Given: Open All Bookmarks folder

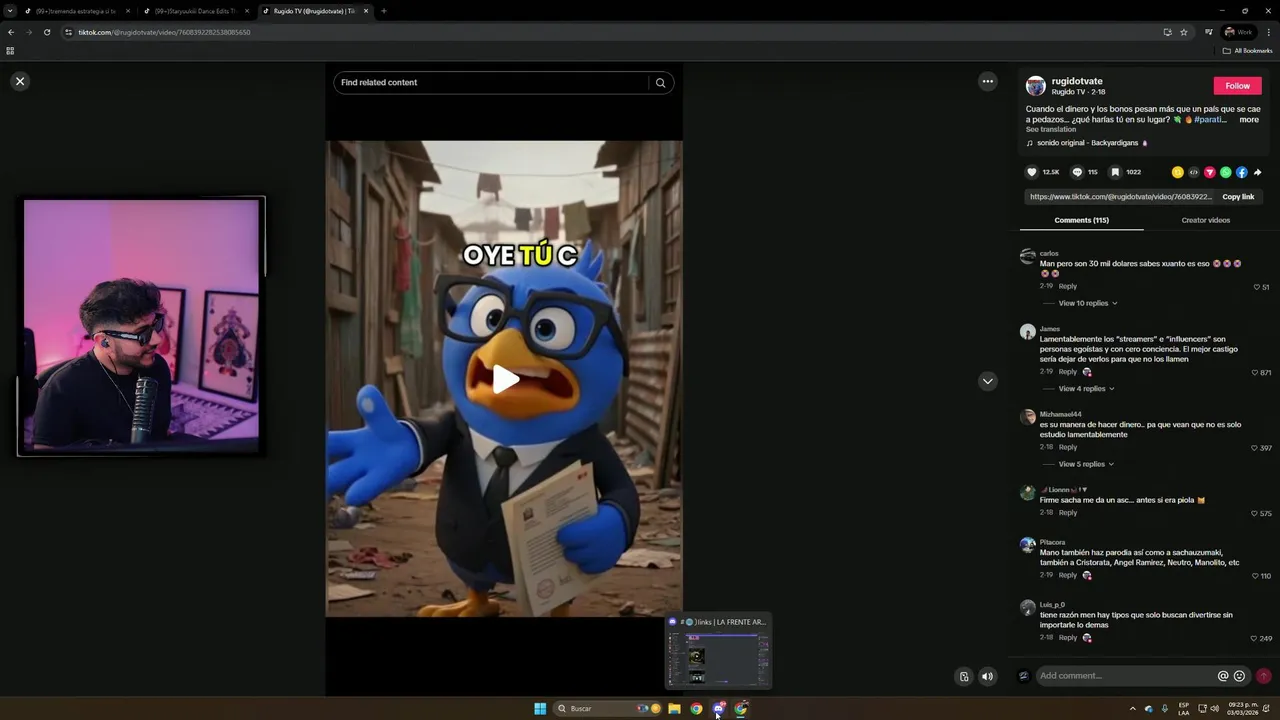Looking at the screenshot, I should [x=1248, y=51].
